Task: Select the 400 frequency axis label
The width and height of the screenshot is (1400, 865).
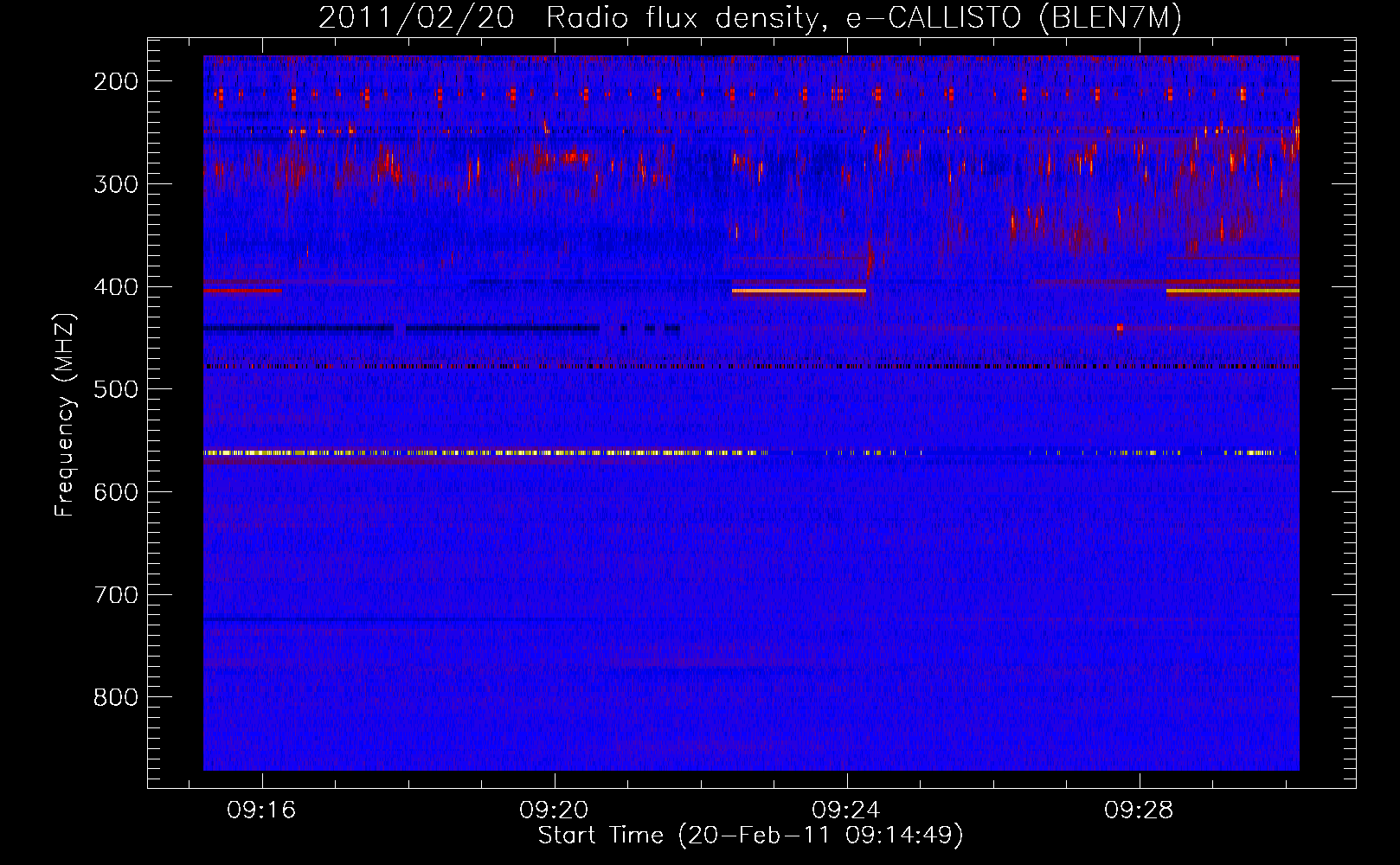Action: (x=116, y=287)
